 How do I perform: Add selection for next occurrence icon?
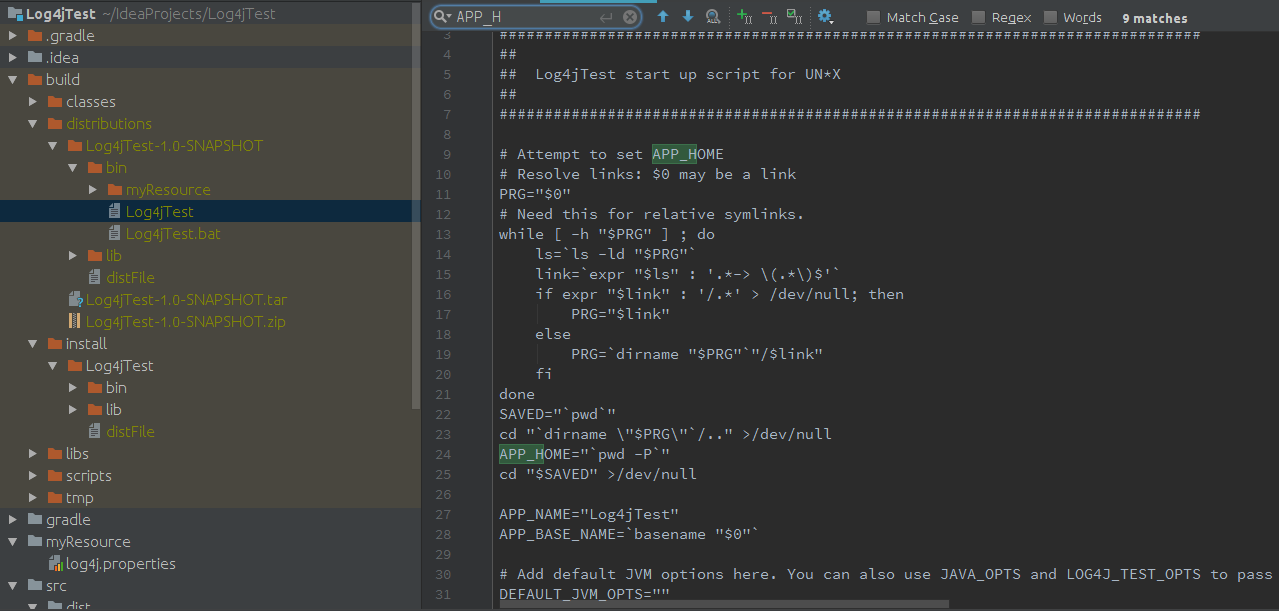[744, 17]
